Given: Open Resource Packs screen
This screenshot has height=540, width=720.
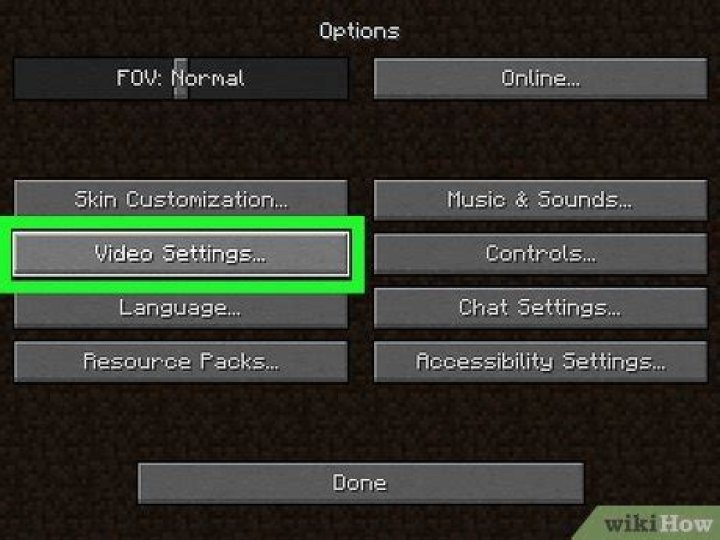Looking at the screenshot, I should [181, 362].
